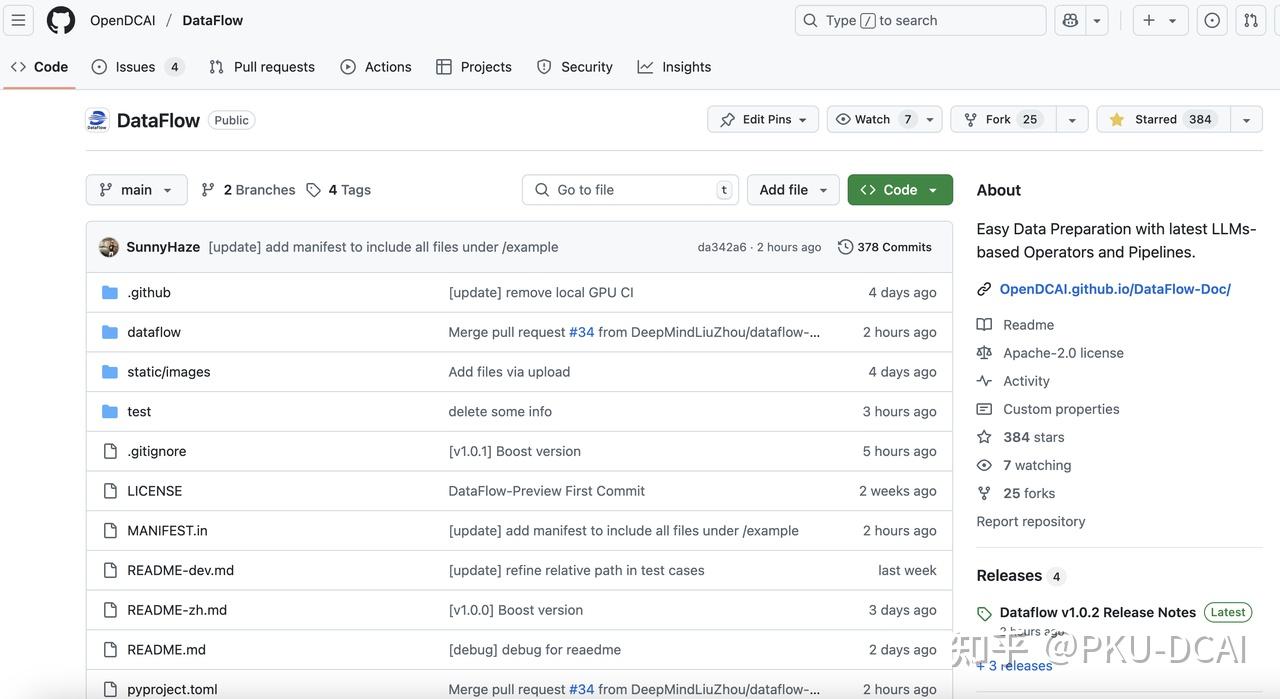Switch to the Issues tab
This screenshot has height=699, width=1280.
pos(136,67)
